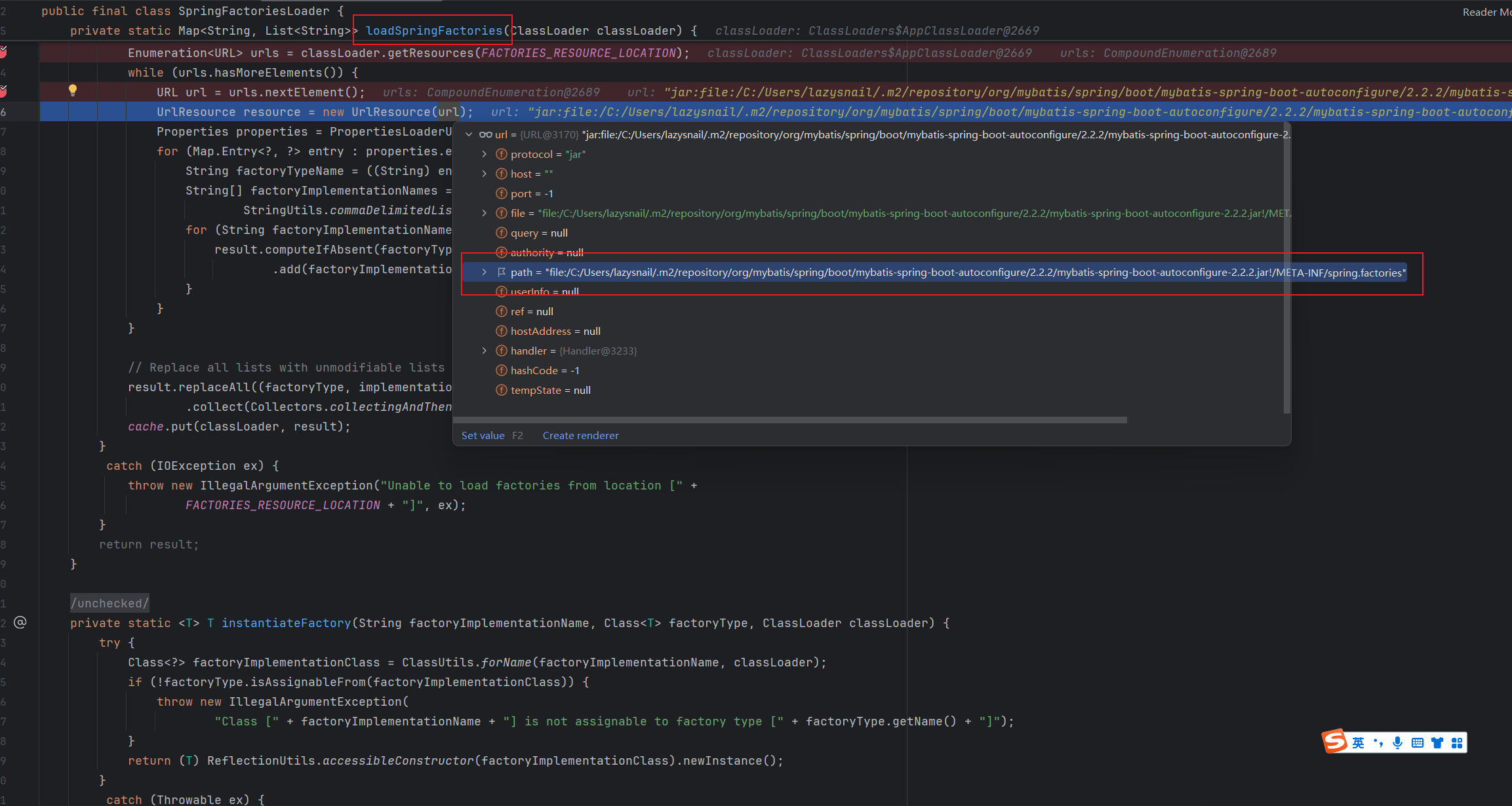Select the "tempState = null" row

(x=868, y=391)
